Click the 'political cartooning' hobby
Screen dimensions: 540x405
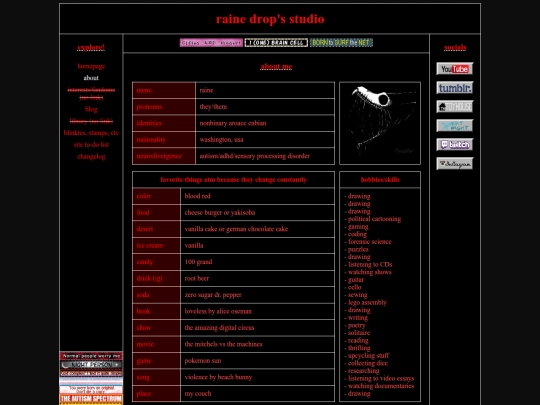(373, 219)
